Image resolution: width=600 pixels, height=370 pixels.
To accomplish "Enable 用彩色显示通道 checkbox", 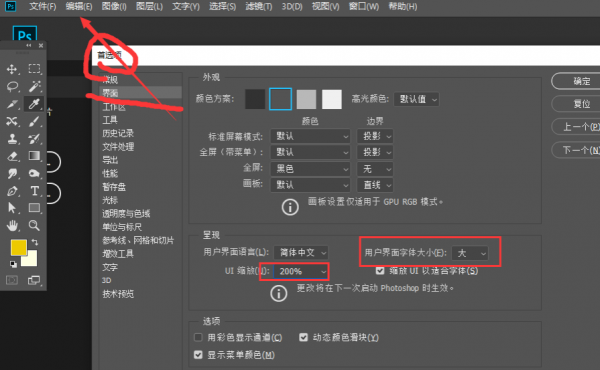I will [x=198, y=337].
